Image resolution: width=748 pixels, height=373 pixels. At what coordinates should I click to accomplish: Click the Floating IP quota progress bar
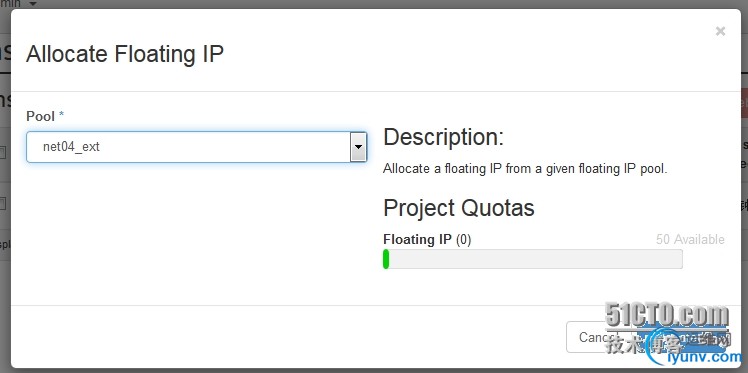(x=532, y=259)
